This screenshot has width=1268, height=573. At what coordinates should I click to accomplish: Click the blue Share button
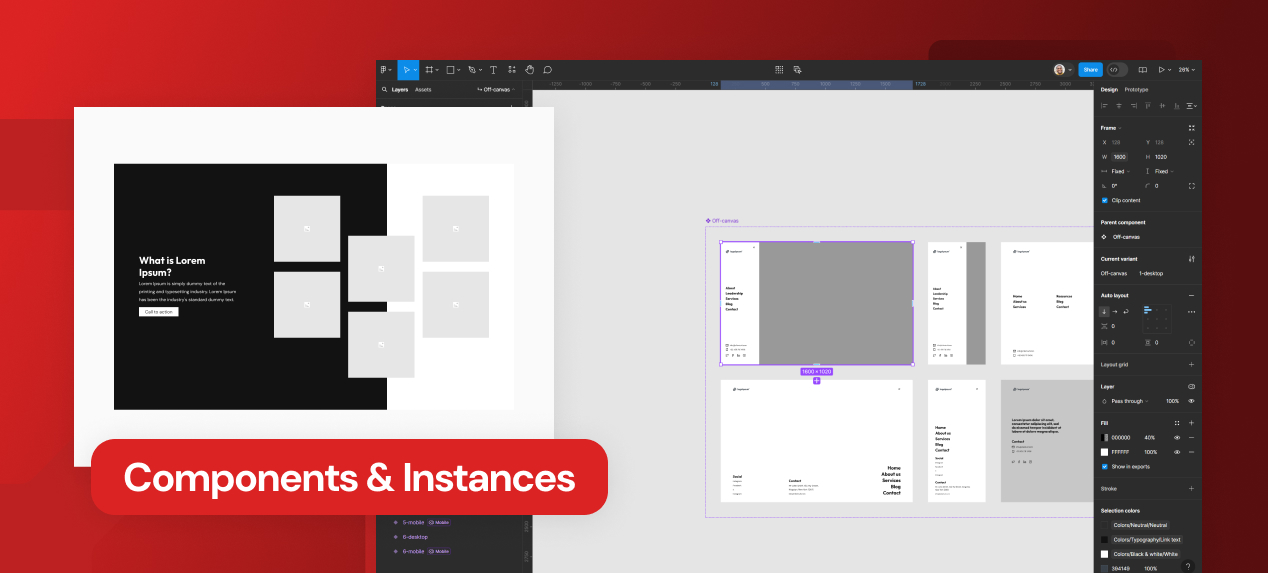tap(1090, 70)
